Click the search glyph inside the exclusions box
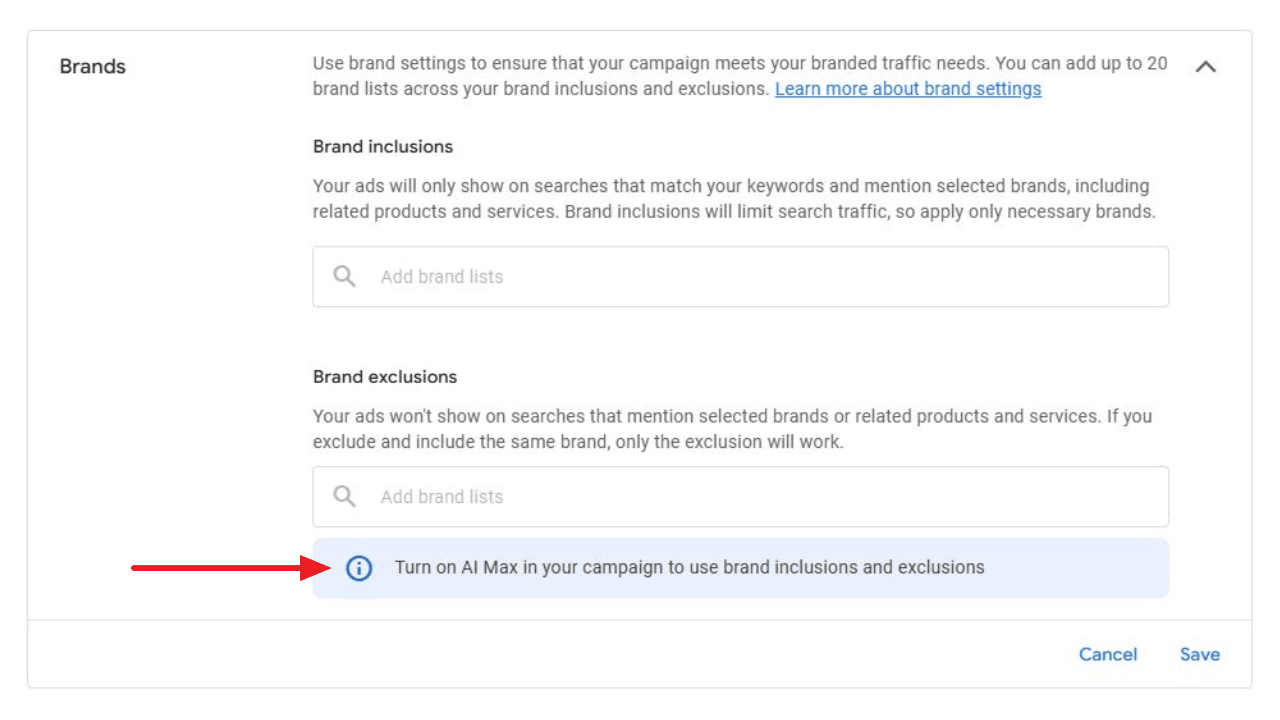This screenshot has height=720, width=1280. 345,495
